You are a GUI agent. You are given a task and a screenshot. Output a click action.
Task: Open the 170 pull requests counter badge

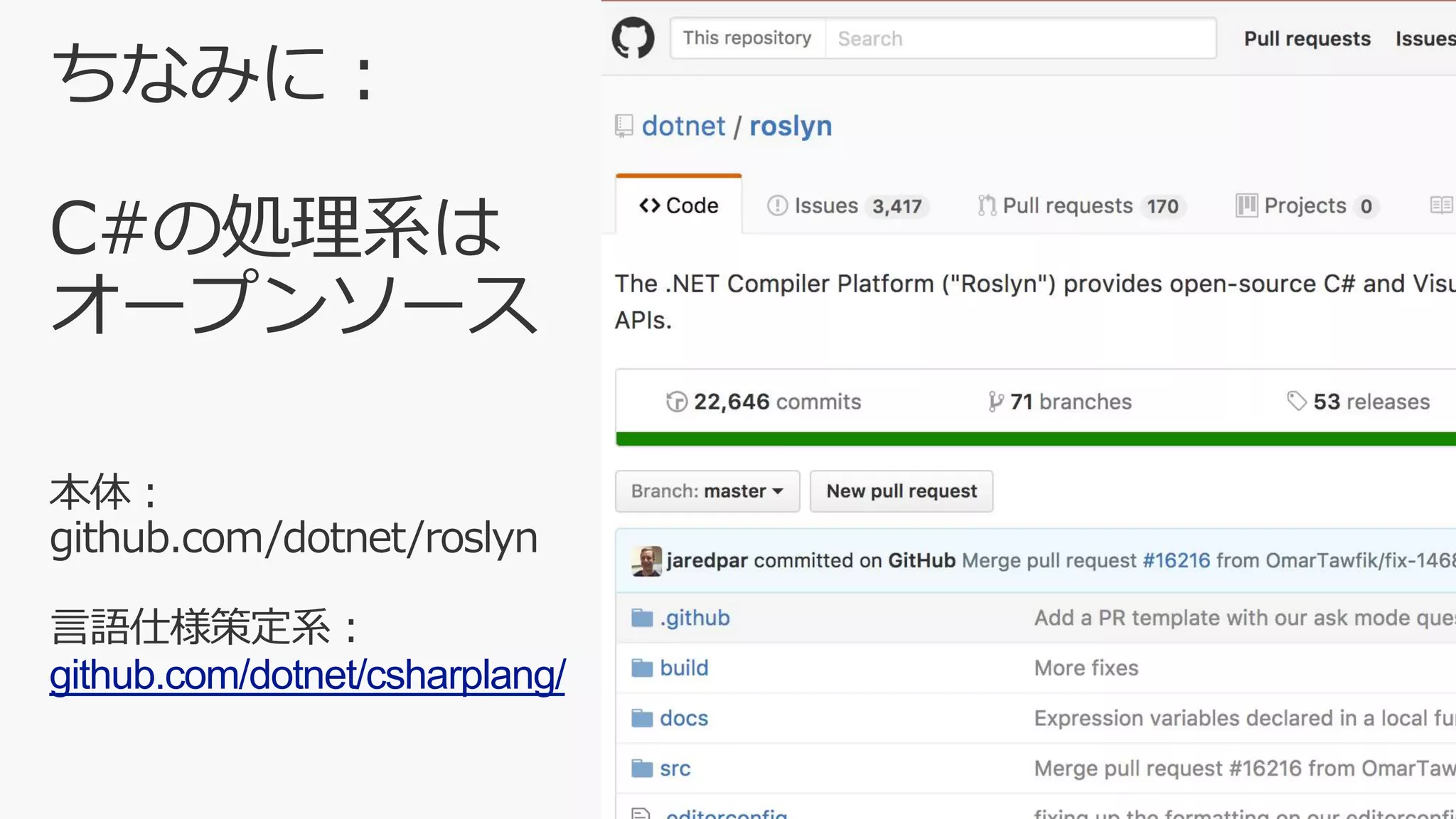[x=1162, y=206]
